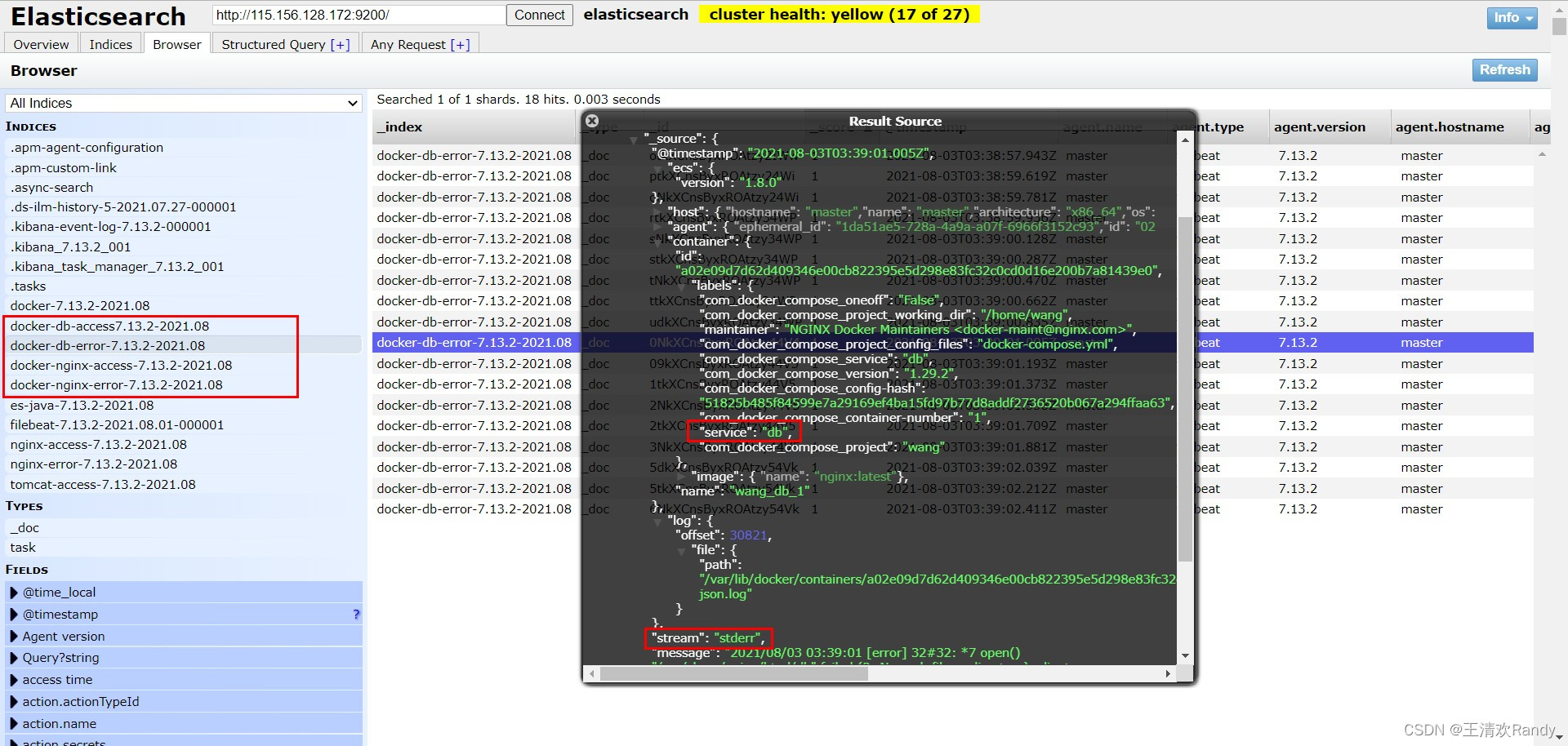This screenshot has width=1568, height=746.
Task: Sort results by agent.hostname column header
Action: [1459, 127]
